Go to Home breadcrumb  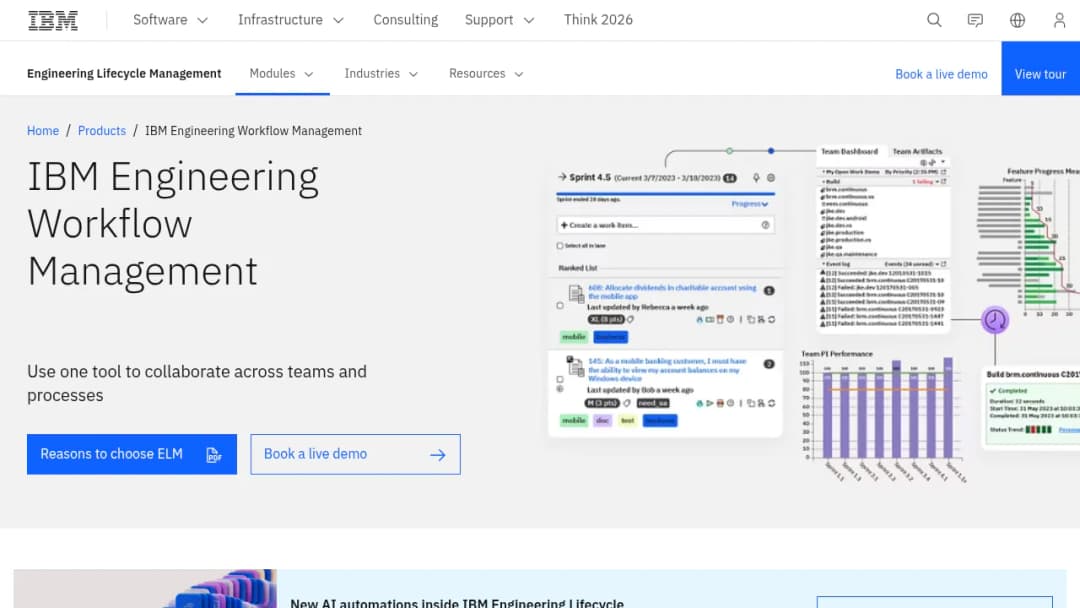[43, 131]
